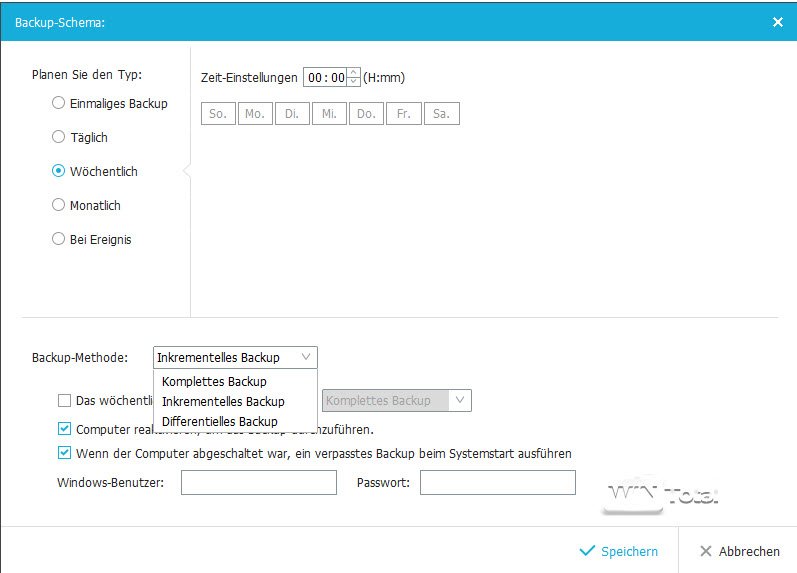Choose Differentielles Backup from the list
797x573 pixels.
coord(219,421)
